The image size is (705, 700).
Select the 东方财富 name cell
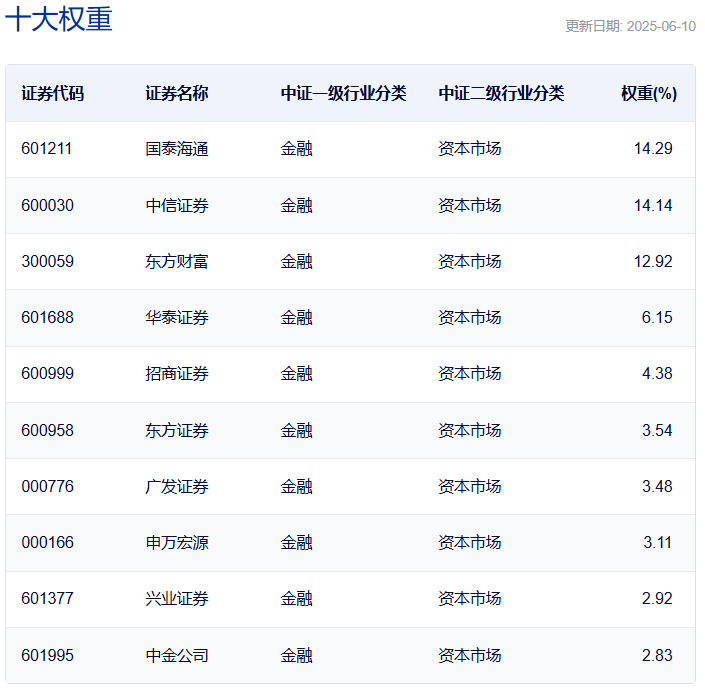[x=177, y=262]
